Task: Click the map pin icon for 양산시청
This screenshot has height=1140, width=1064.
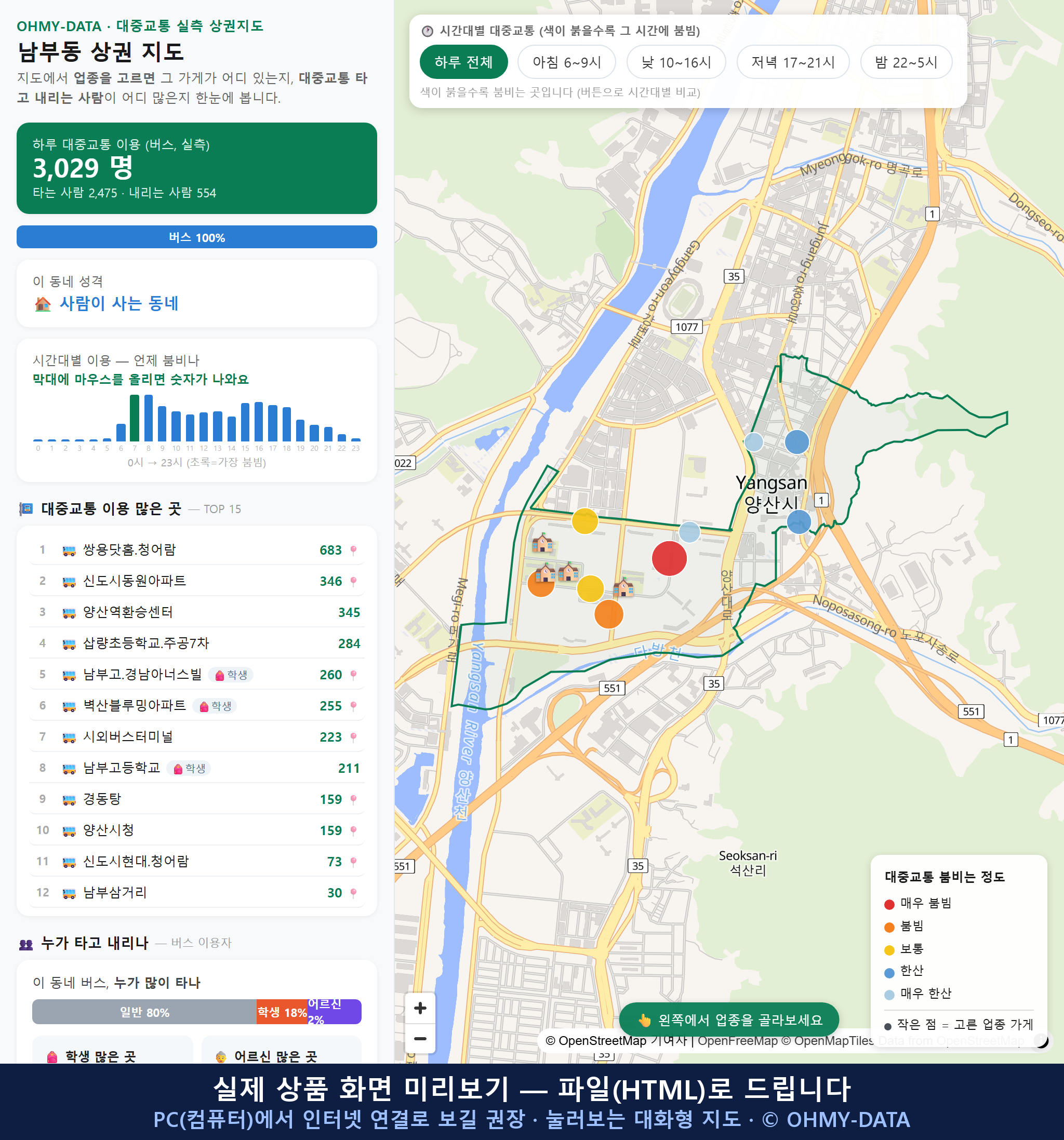Action: [x=353, y=831]
